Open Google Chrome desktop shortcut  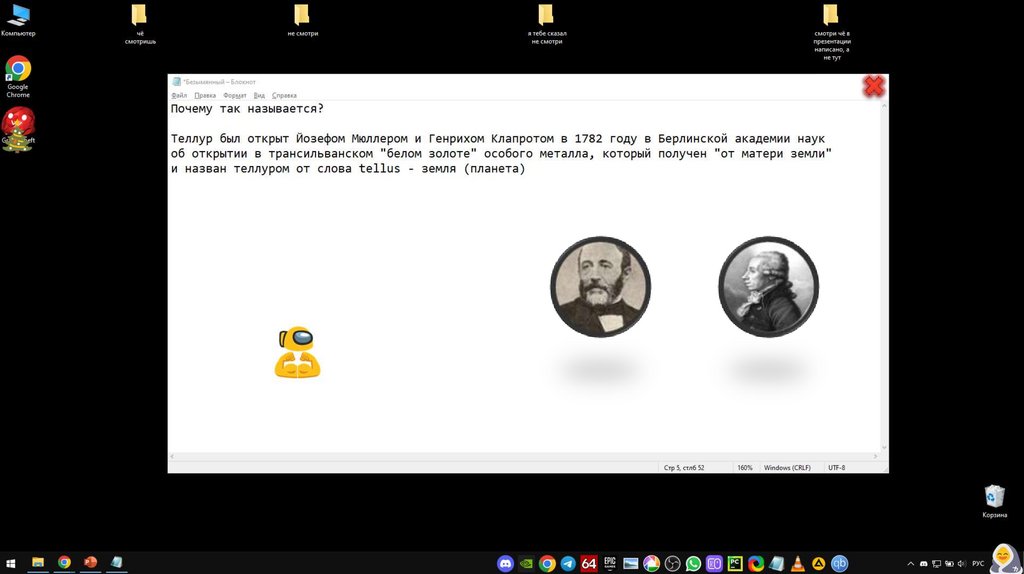click(x=18, y=70)
